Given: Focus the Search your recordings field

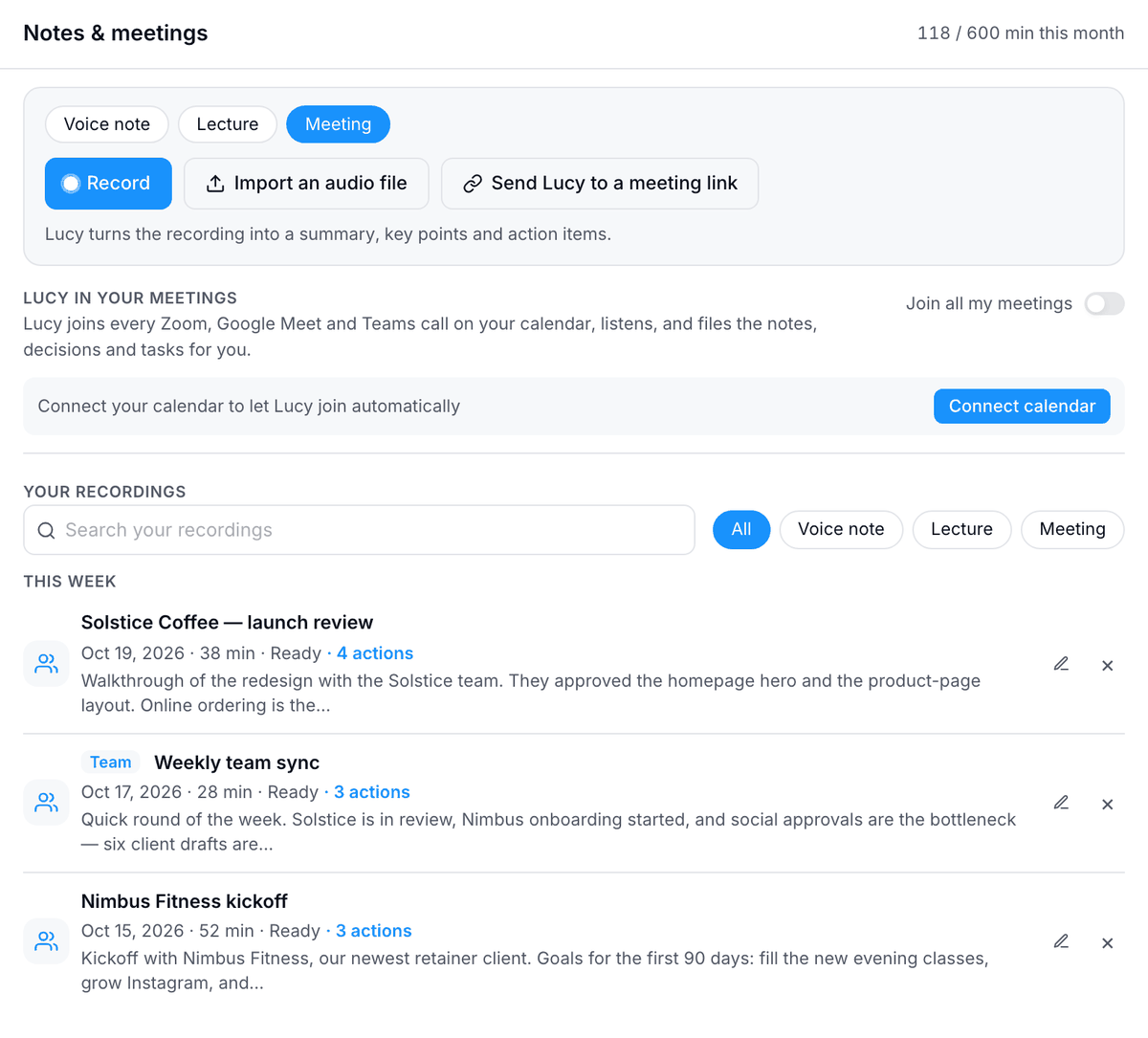Looking at the screenshot, I should point(359,530).
